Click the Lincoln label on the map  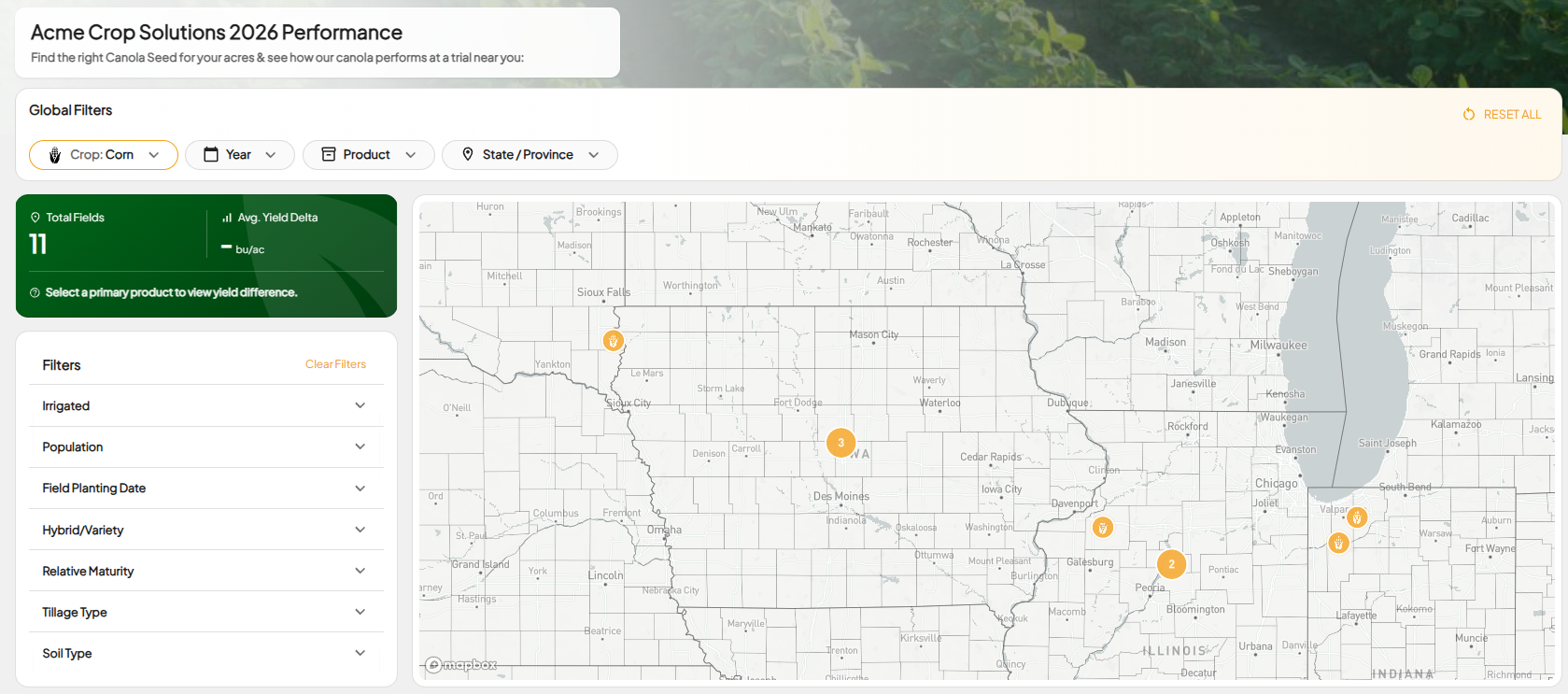[x=605, y=575]
